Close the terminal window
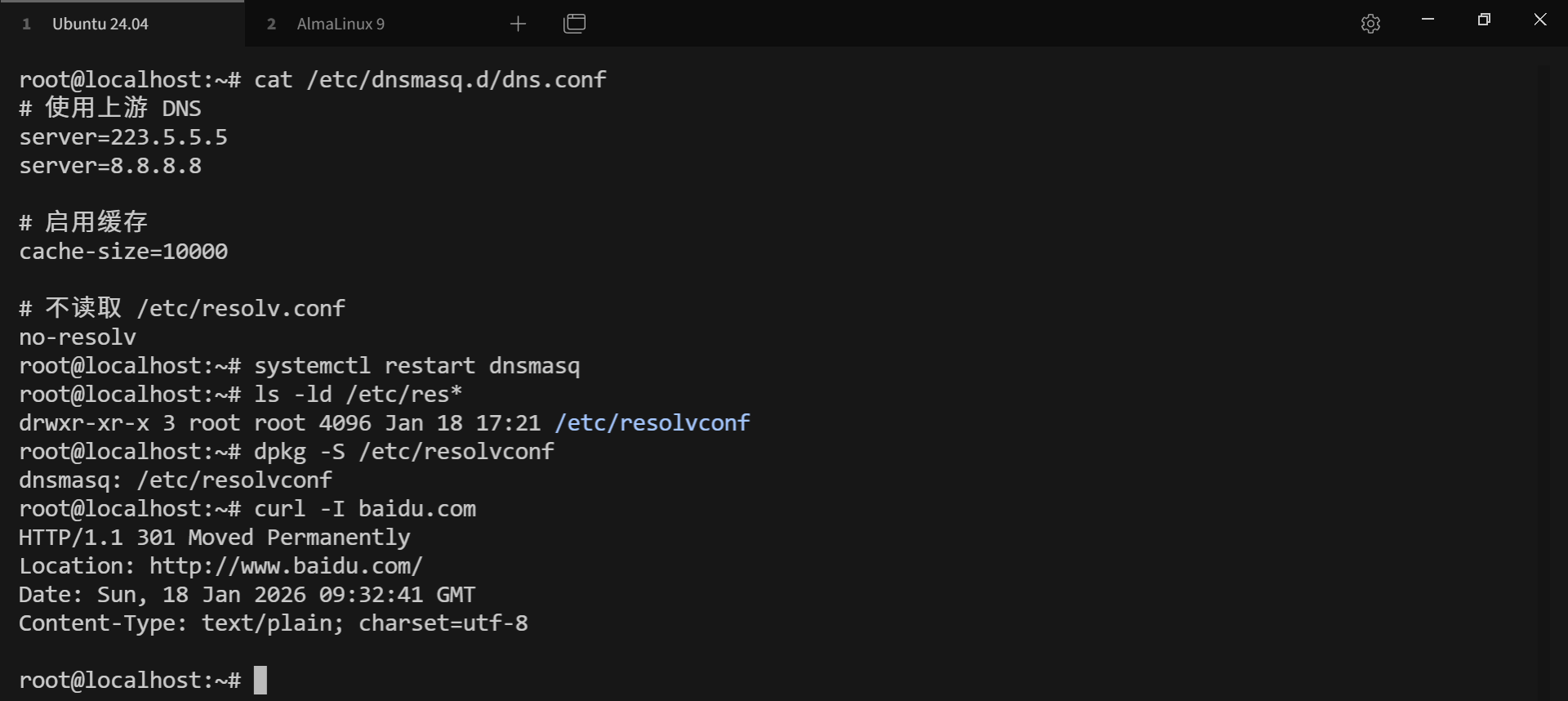Screen dimensions: 1568x701 coord(1540,20)
